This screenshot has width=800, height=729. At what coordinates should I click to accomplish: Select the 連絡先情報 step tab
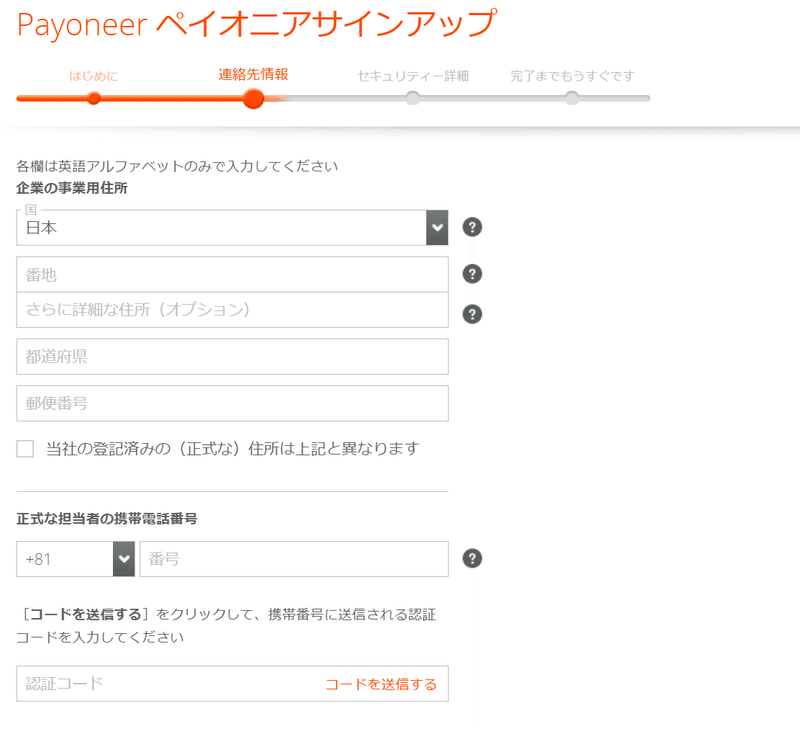point(253,74)
